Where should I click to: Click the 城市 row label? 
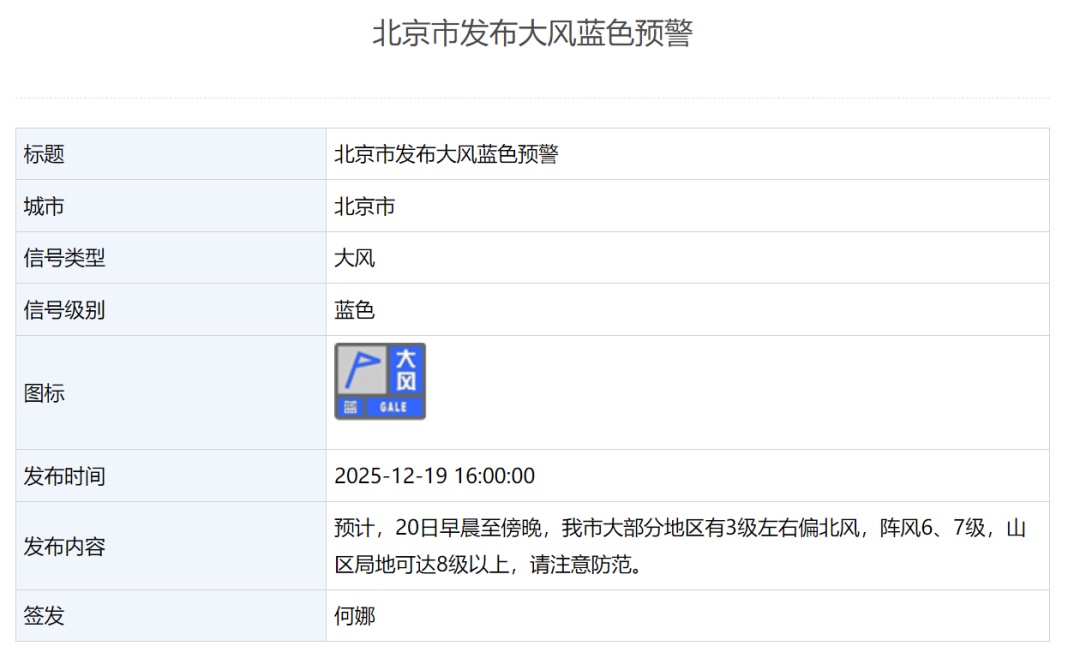[x=47, y=206]
